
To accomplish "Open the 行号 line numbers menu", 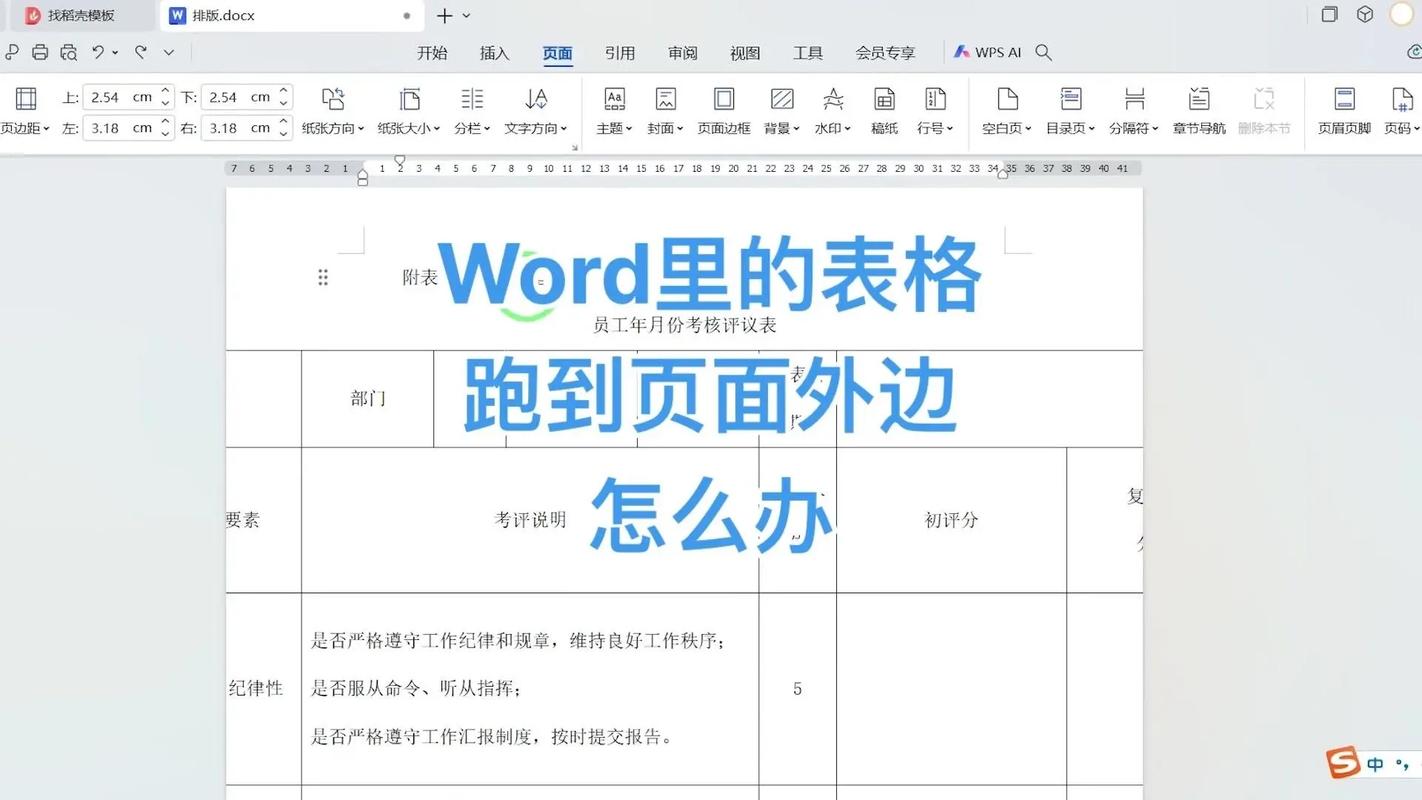I will point(935,110).
